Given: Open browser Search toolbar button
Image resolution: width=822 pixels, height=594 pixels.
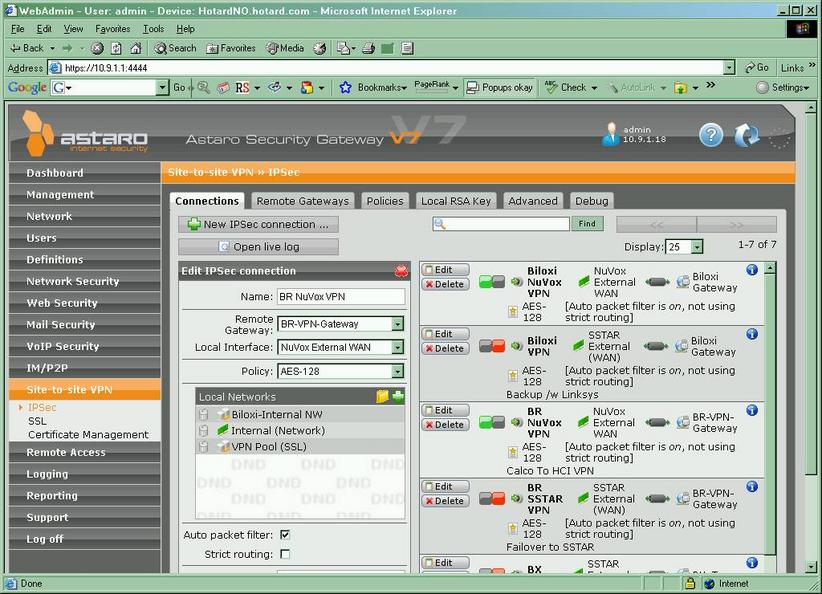Looking at the screenshot, I should pos(175,48).
